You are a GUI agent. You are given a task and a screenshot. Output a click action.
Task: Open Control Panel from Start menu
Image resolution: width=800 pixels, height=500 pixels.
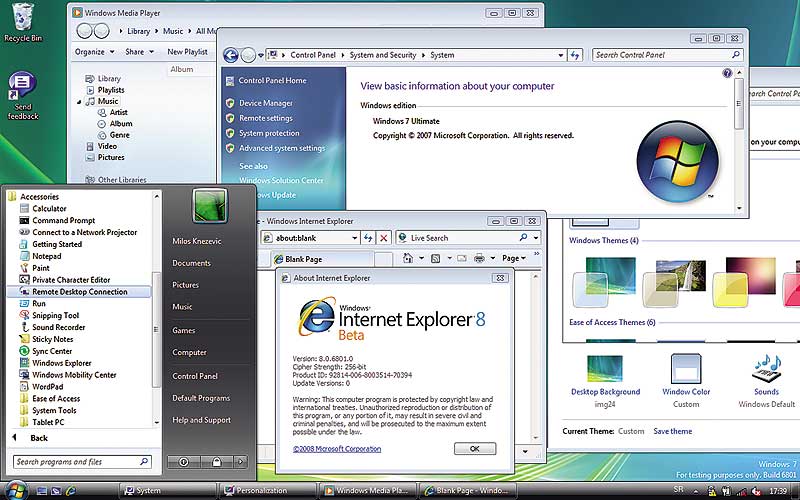pyautogui.click(x=195, y=376)
